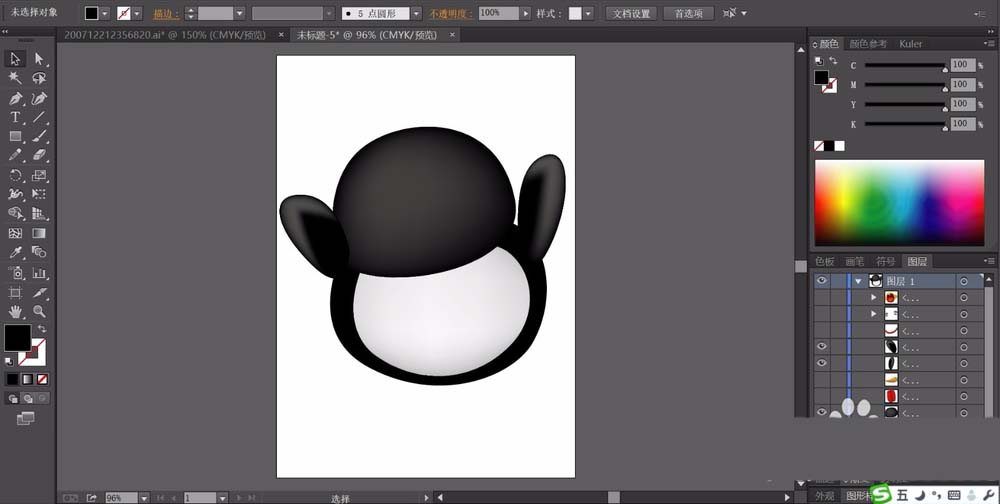Switch to the 颜色参考 panel tab
1000x504 pixels.
pos(868,44)
